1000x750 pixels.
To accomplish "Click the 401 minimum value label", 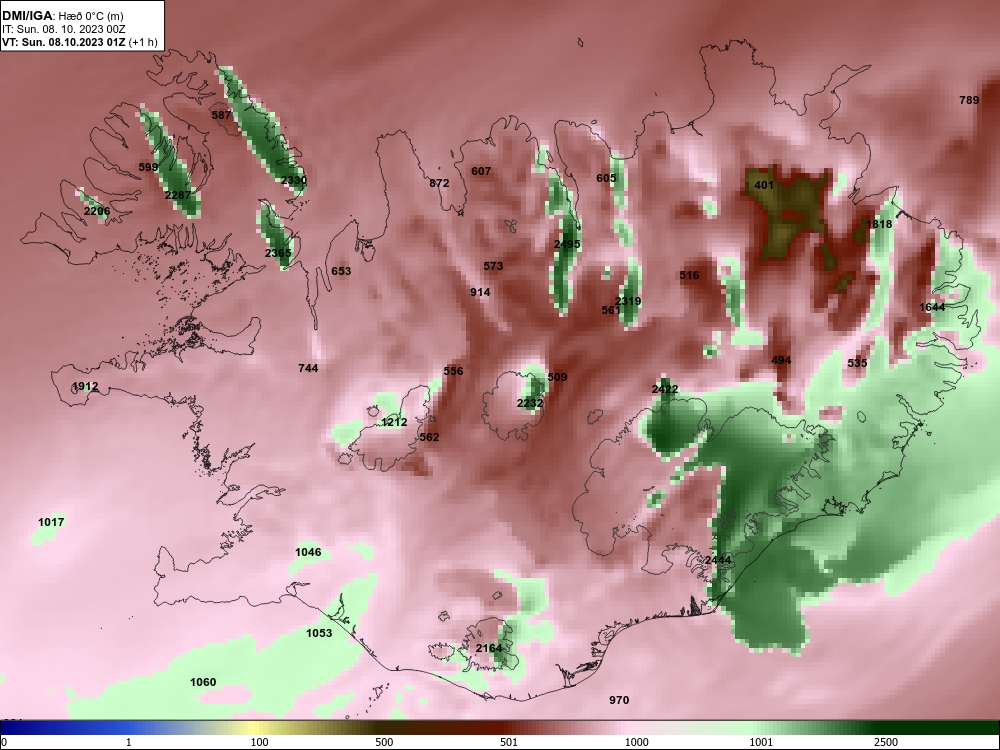I will click(x=763, y=186).
